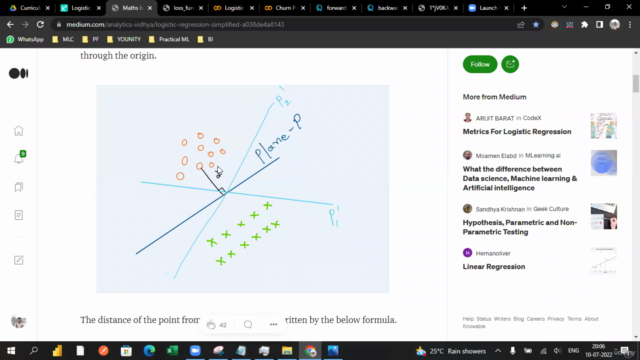Close the Maths tab
The height and width of the screenshot is (360, 640).
coord(150,8)
